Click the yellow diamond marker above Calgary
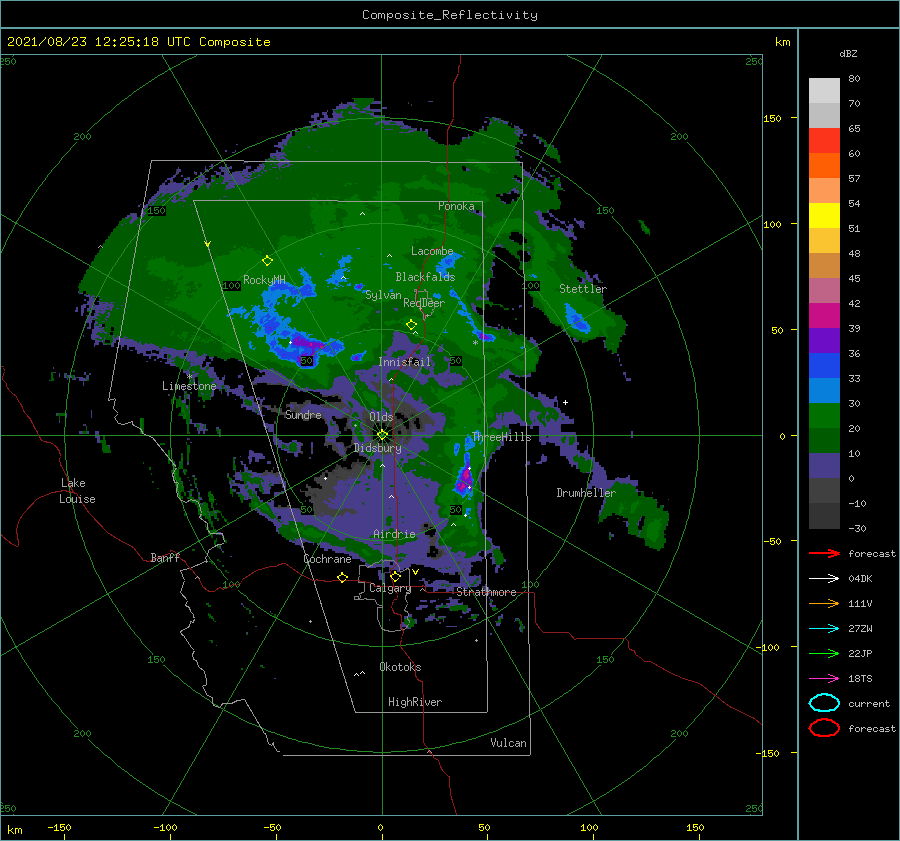Viewport: 900px width, 841px height. (395, 576)
